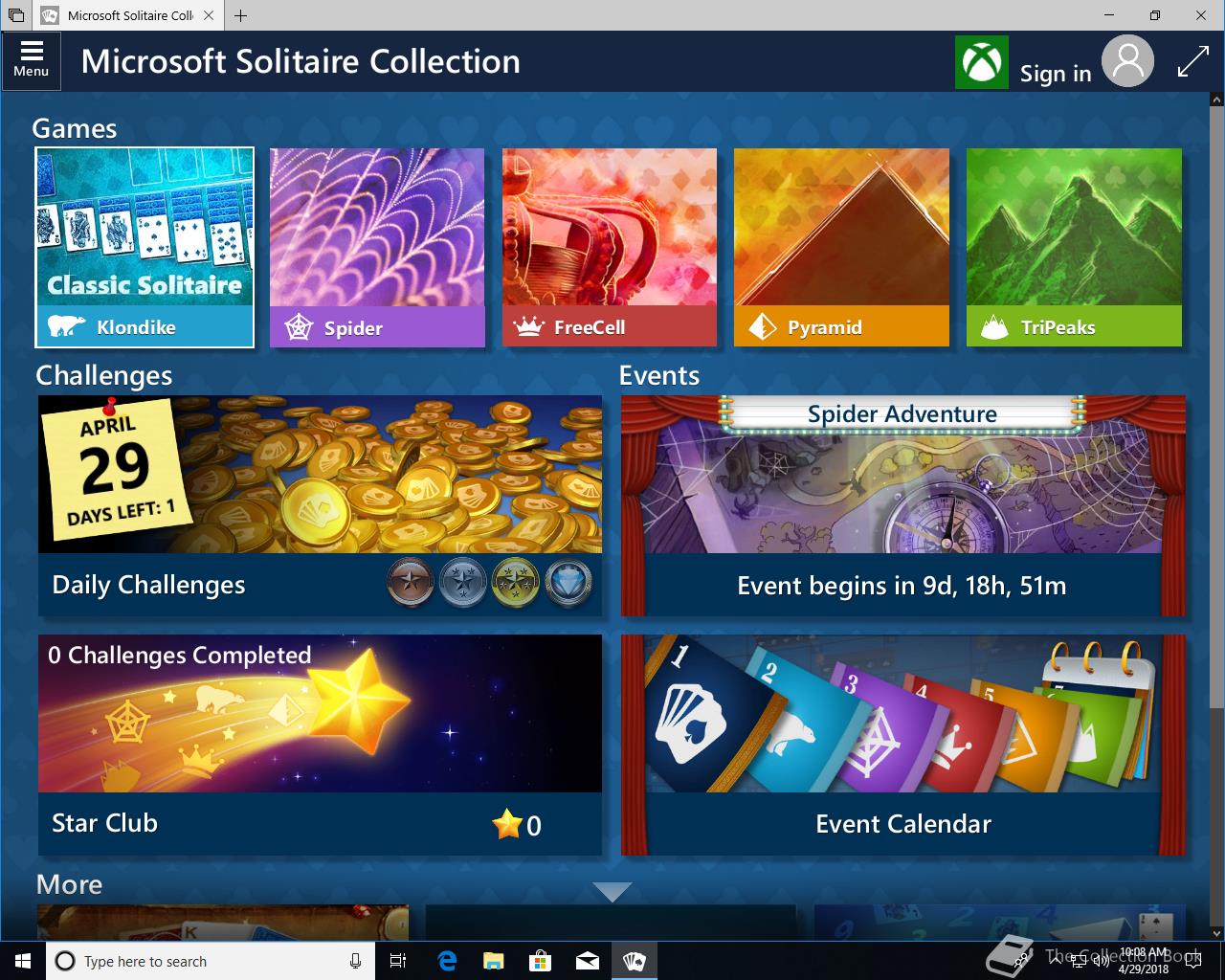
Task: Click the profile avatar icon
Action: pos(1127,61)
